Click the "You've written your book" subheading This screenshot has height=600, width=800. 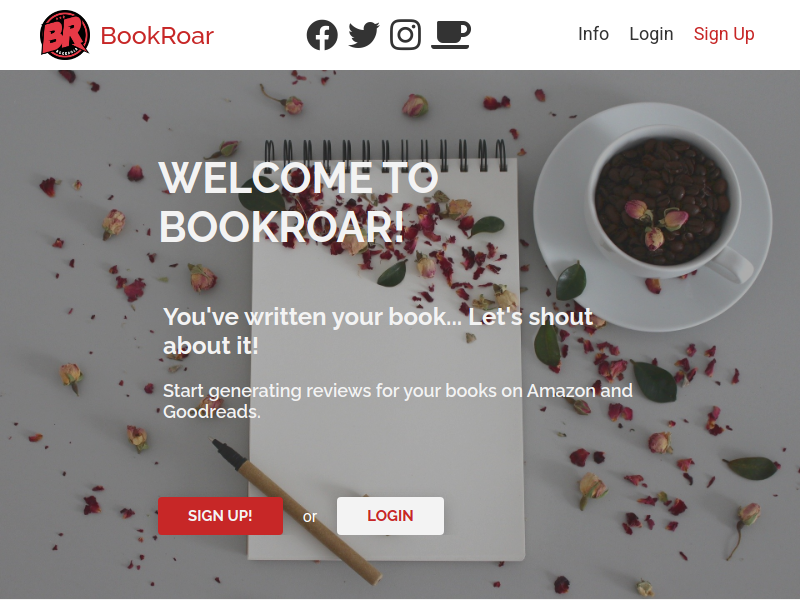378,331
